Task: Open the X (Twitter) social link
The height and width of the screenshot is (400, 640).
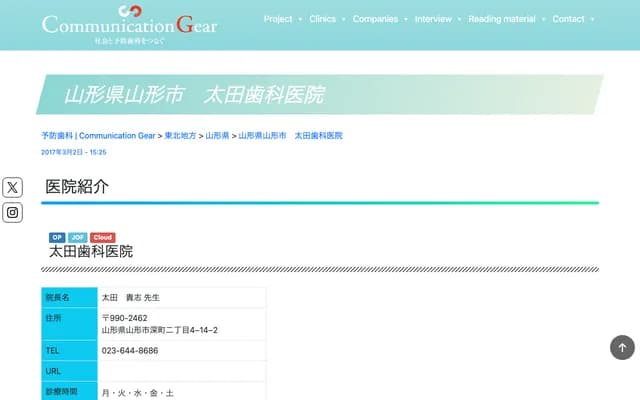Action: pyautogui.click(x=12, y=187)
